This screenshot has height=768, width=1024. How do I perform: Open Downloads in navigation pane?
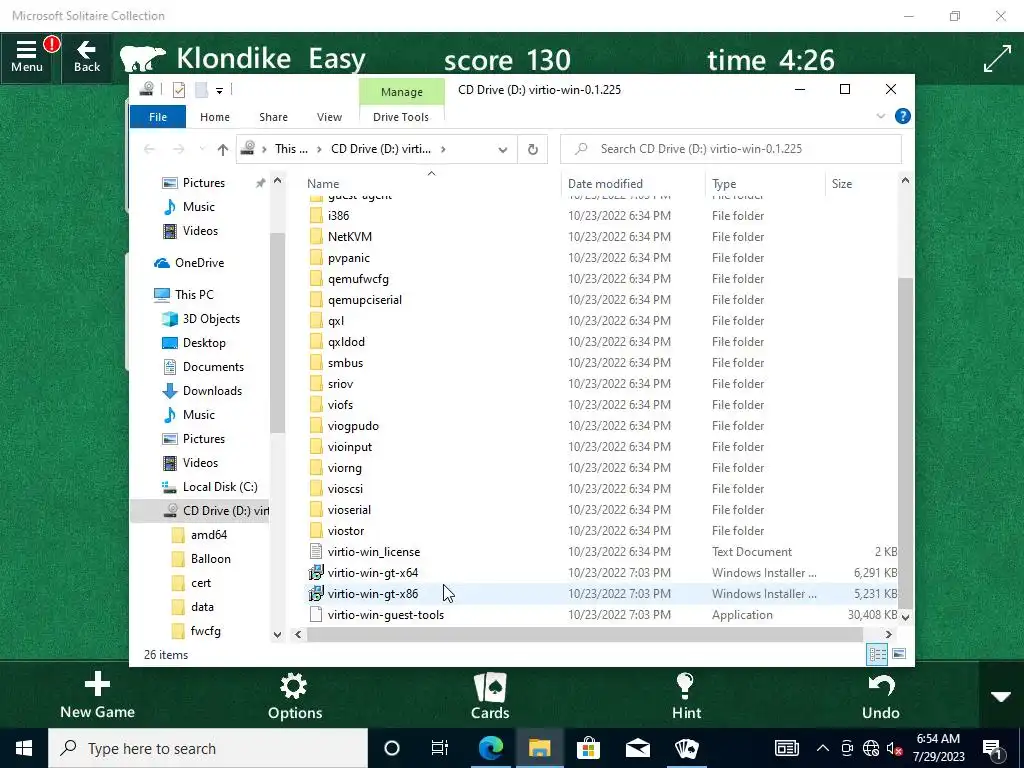[212, 391]
